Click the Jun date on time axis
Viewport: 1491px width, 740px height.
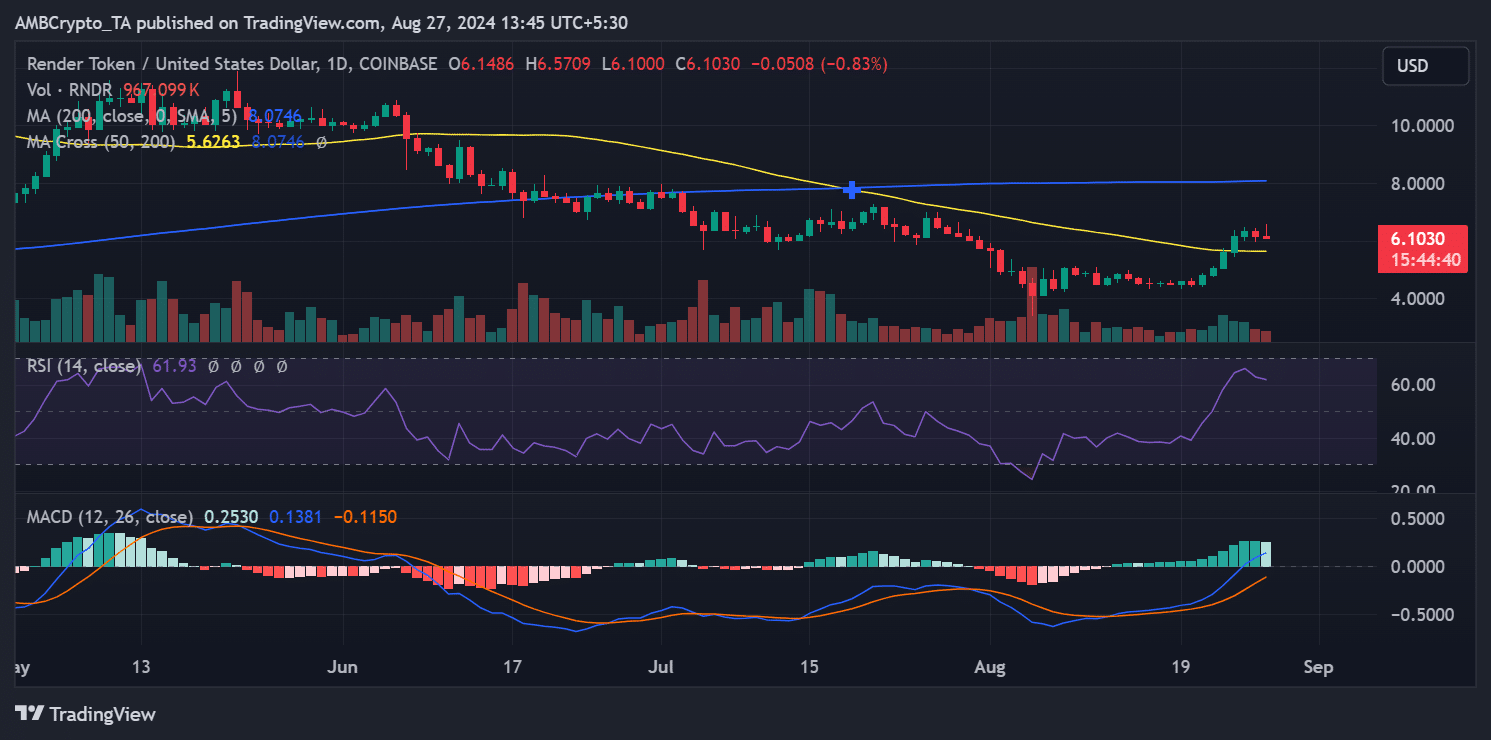(x=342, y=668)
